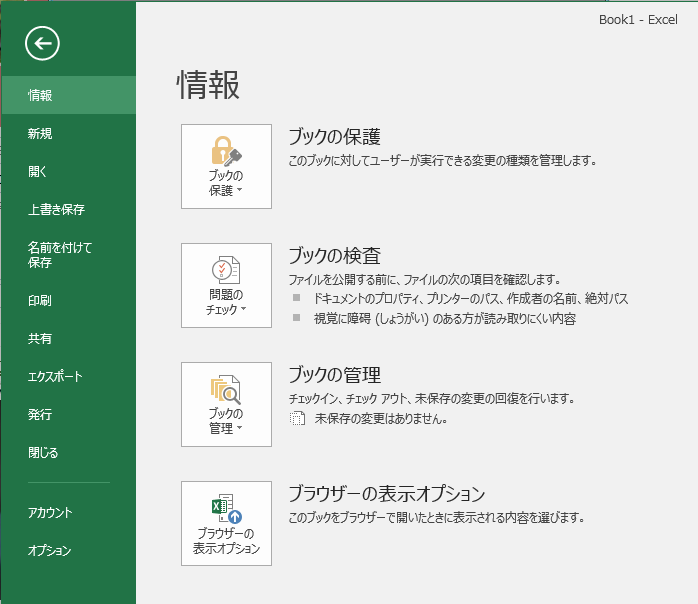Click the back arrow to exit backstage
Viewport: 698px width, 604px height.
42,43
